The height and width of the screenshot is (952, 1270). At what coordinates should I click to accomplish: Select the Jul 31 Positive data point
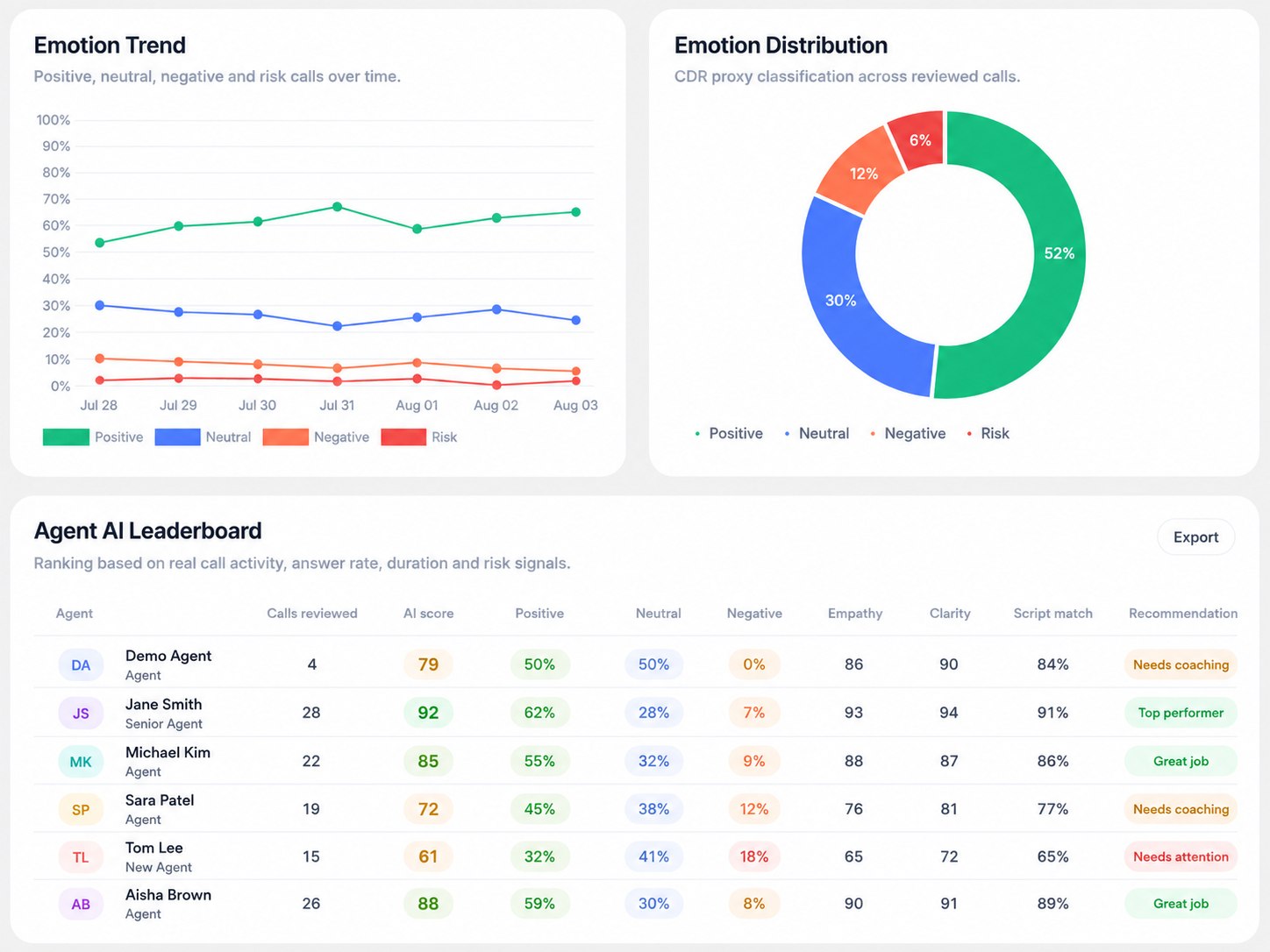pyautogui.click(x=337, y=207)
